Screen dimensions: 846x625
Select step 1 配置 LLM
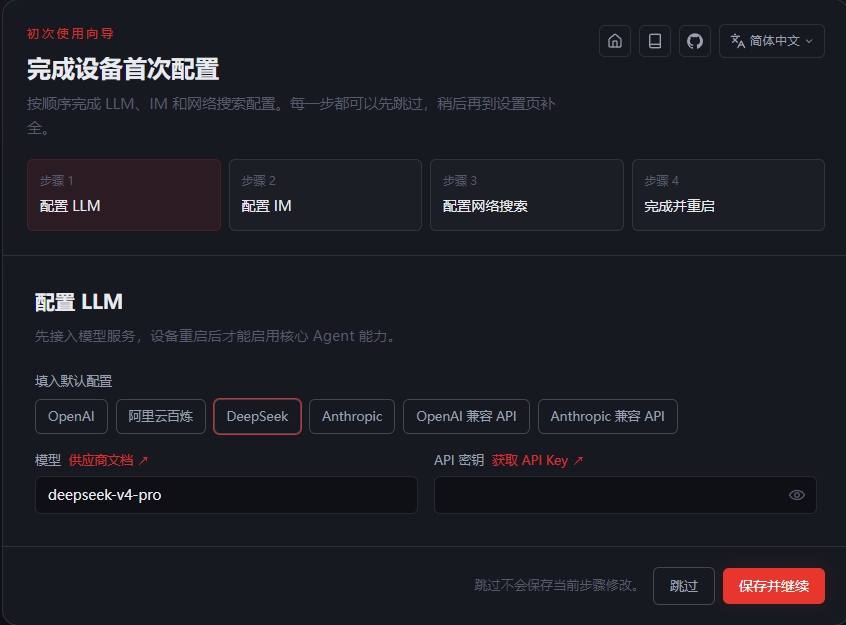coord(124,195)
